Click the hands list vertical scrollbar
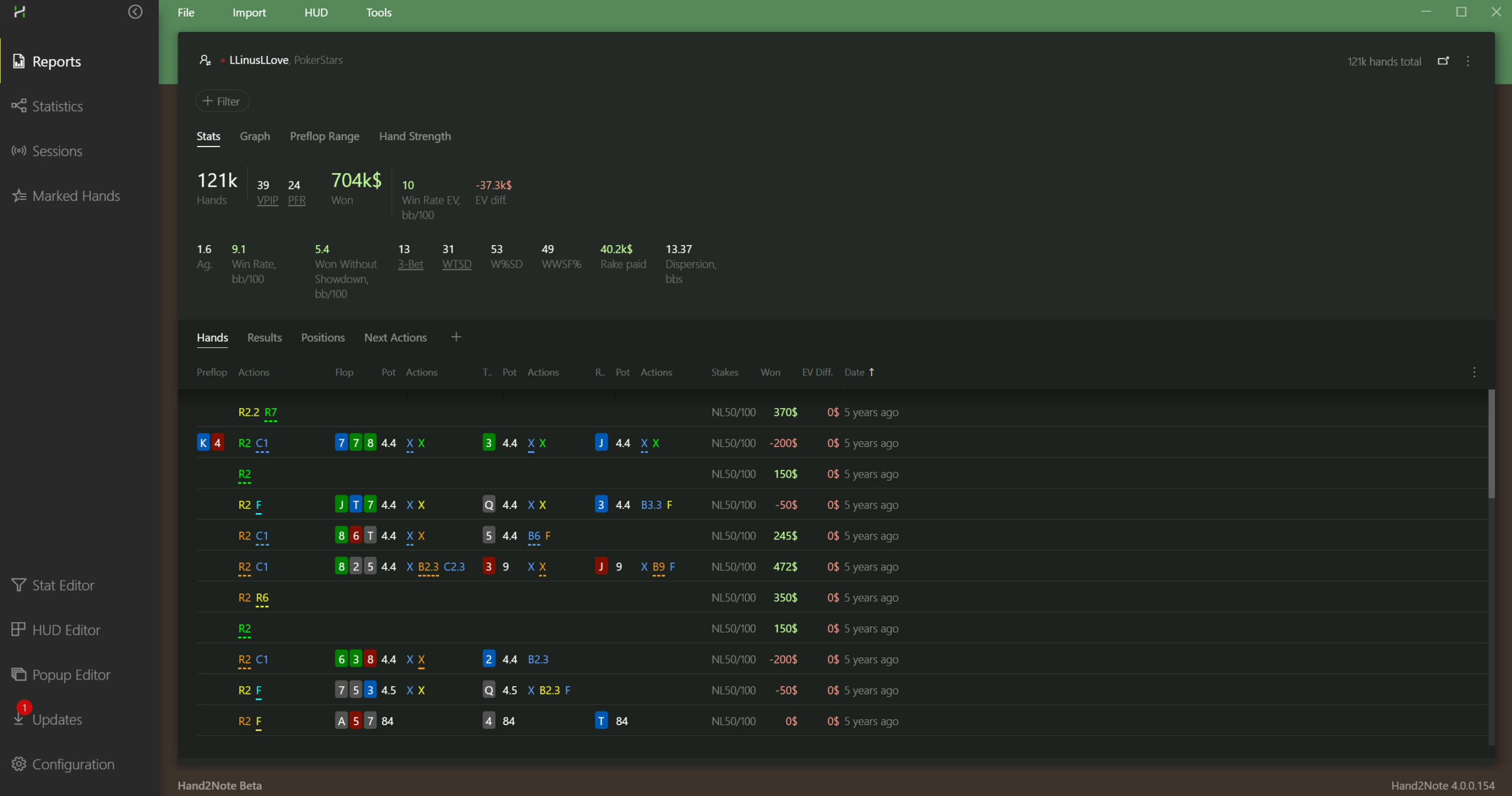1512x796 pixels. (1491, 444)
